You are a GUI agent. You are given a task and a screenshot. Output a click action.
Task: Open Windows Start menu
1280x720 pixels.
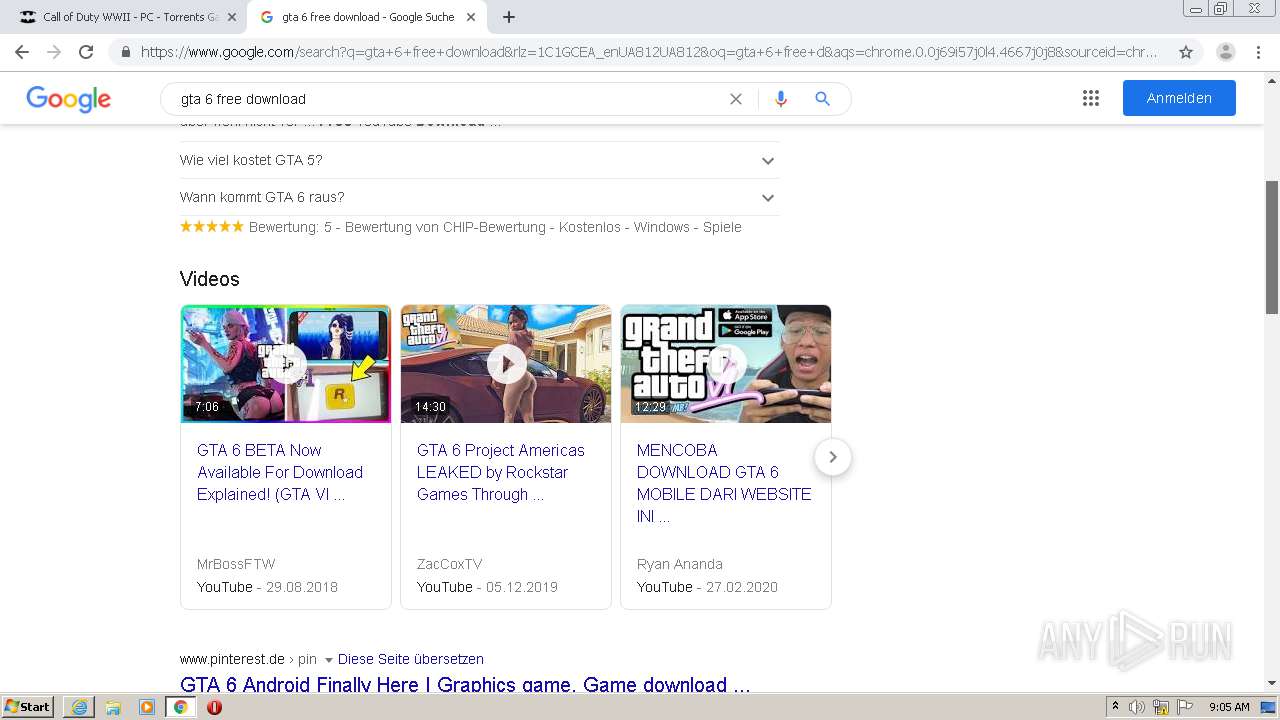click(x=27, y=707)
